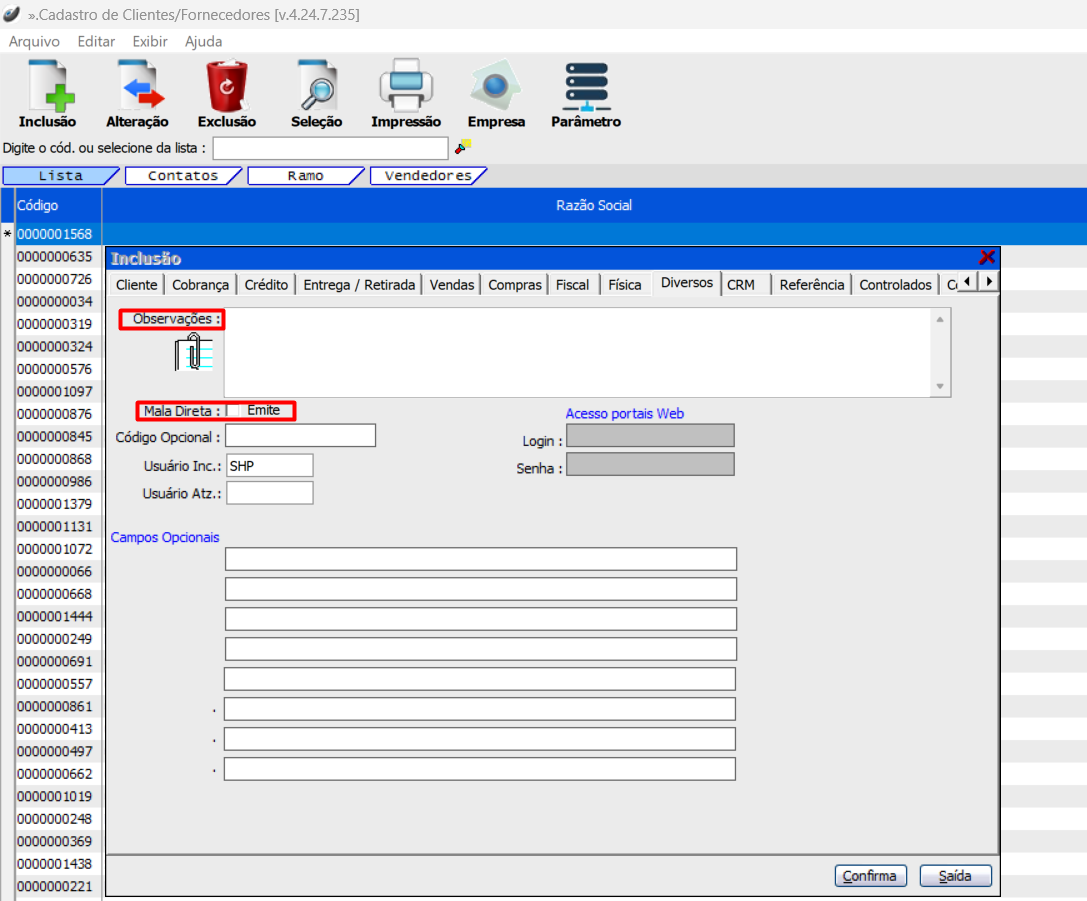This screenshot has height=901, width=1087.
Task: Click the Saída button
Action: [x=955, y=876]
